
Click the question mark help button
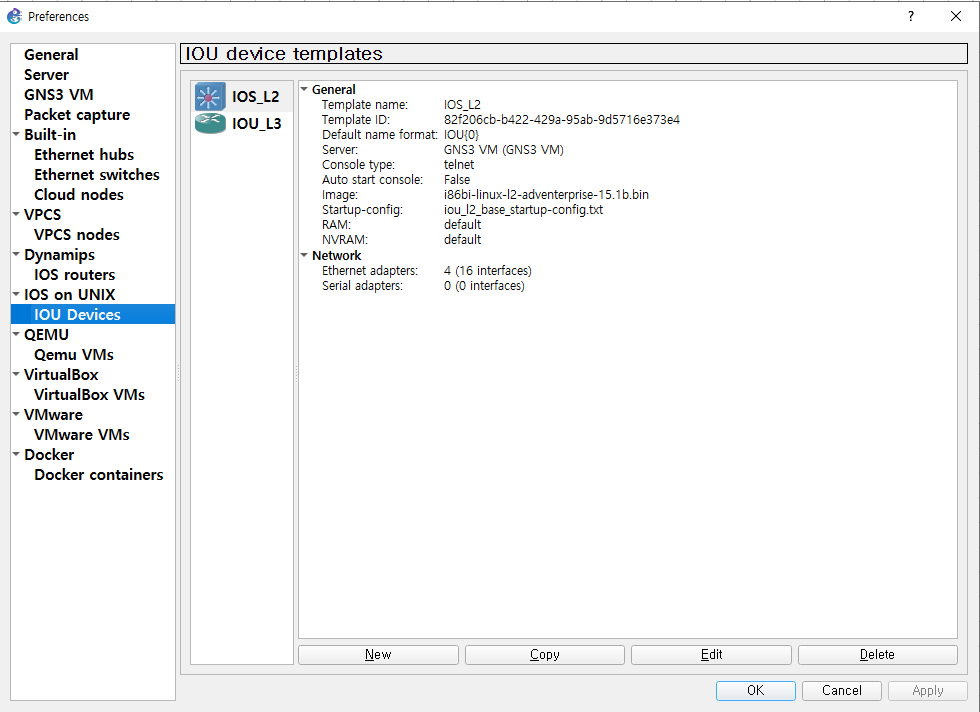(911, 16)
